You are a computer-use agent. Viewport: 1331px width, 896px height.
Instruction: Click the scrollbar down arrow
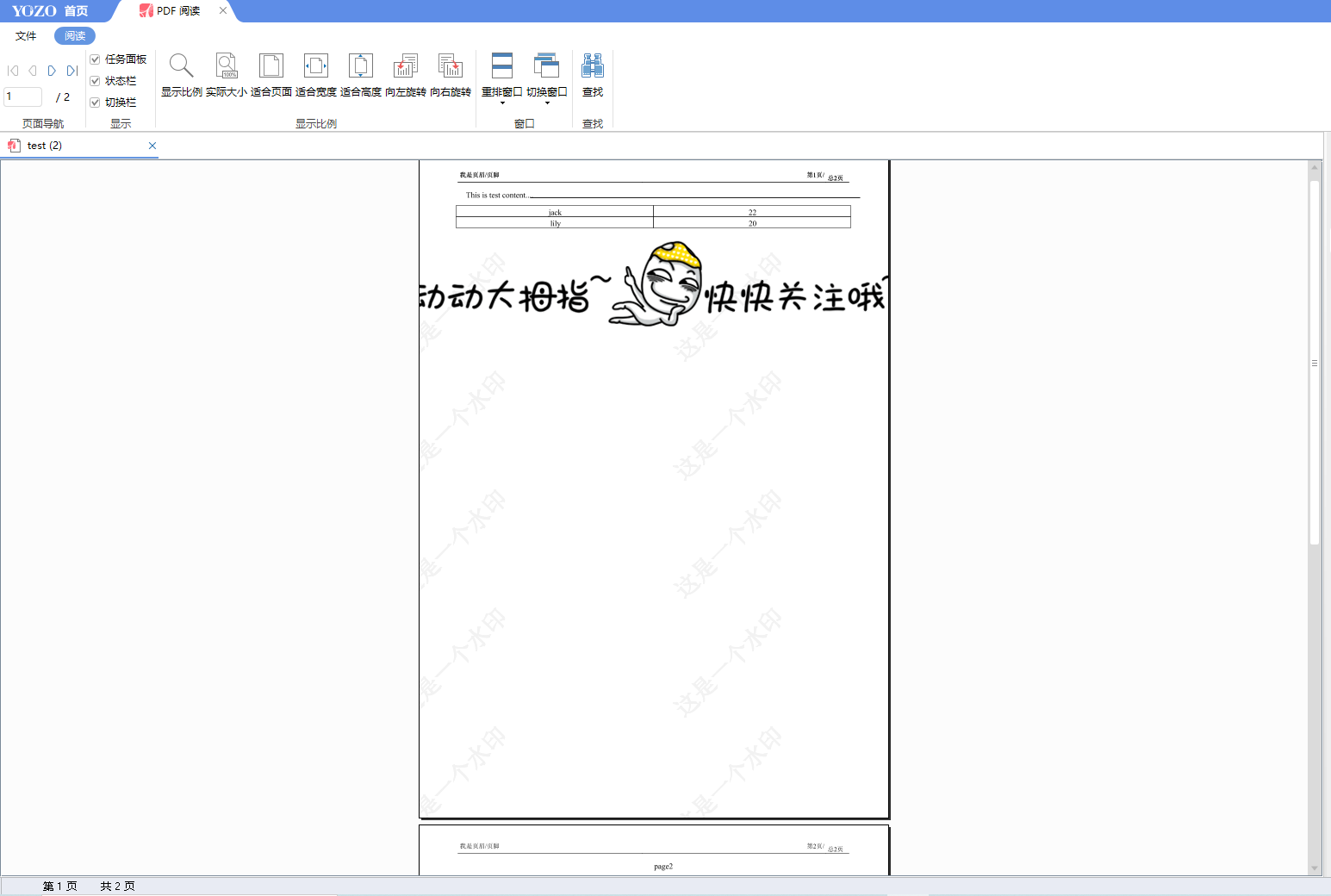point(1315,868)
